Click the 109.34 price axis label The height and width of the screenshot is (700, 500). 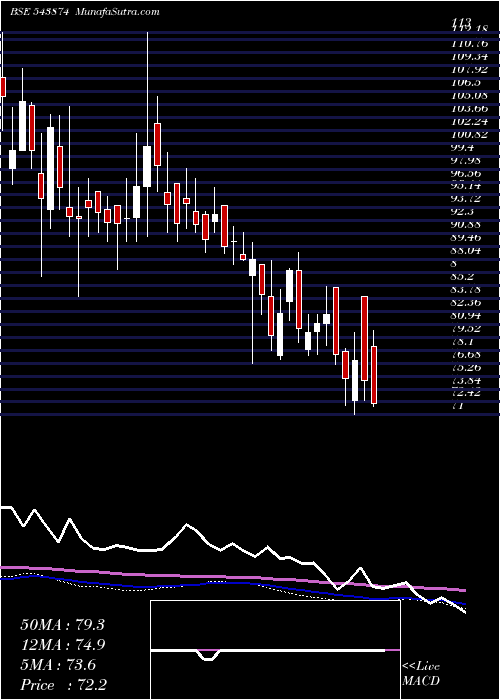(469, 57)
